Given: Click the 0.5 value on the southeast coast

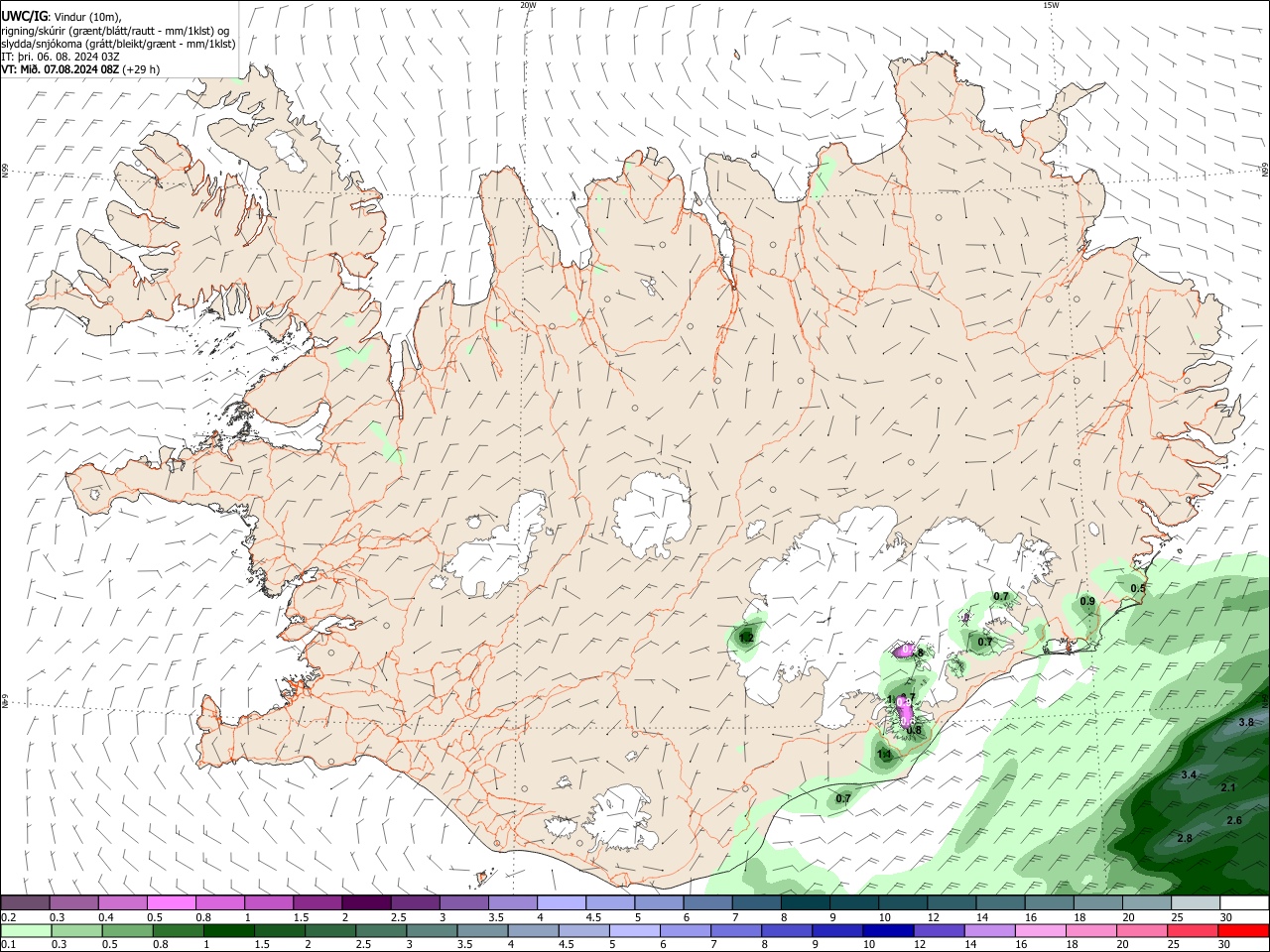Looking at the screenshot, I should pos(1138,588).
